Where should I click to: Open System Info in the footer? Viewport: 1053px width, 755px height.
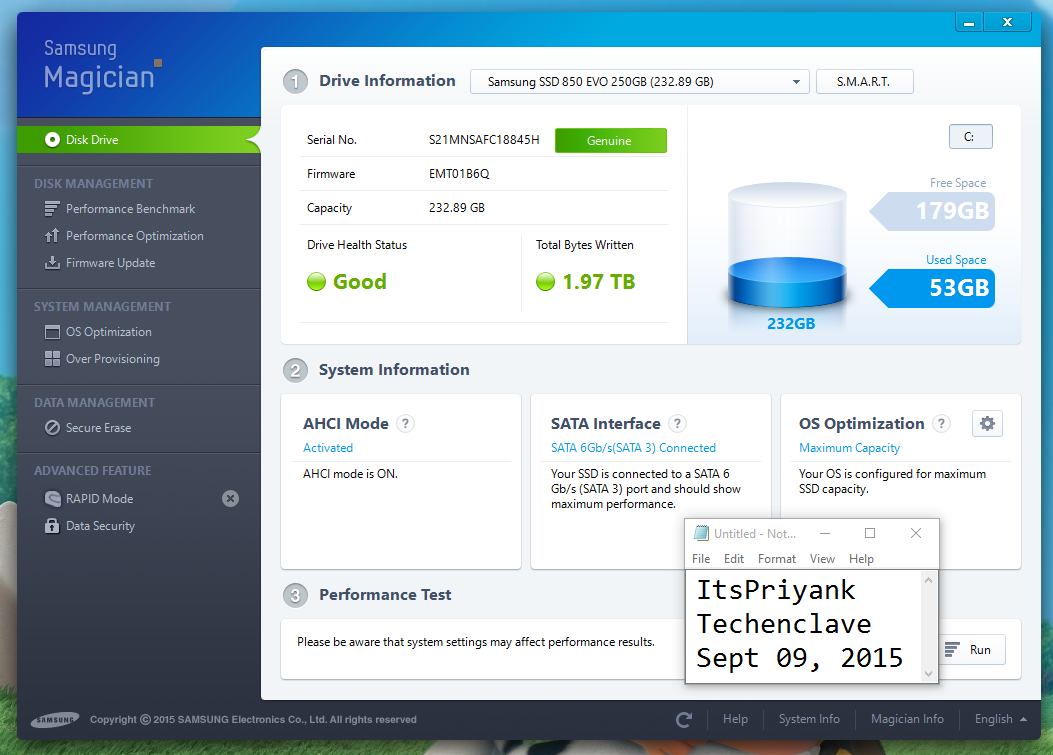click(809, 719)
